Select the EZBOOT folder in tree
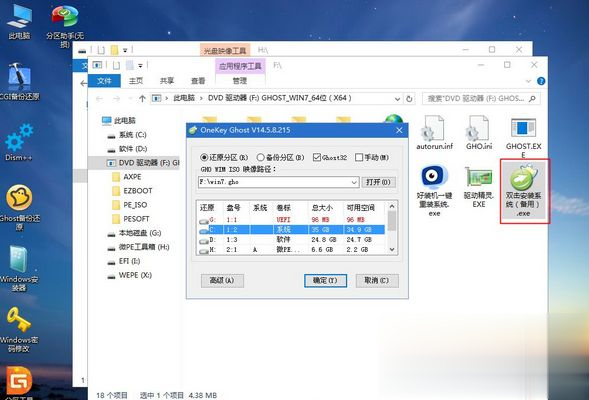Screen dimensions: 589x400 tap(132, 191)
